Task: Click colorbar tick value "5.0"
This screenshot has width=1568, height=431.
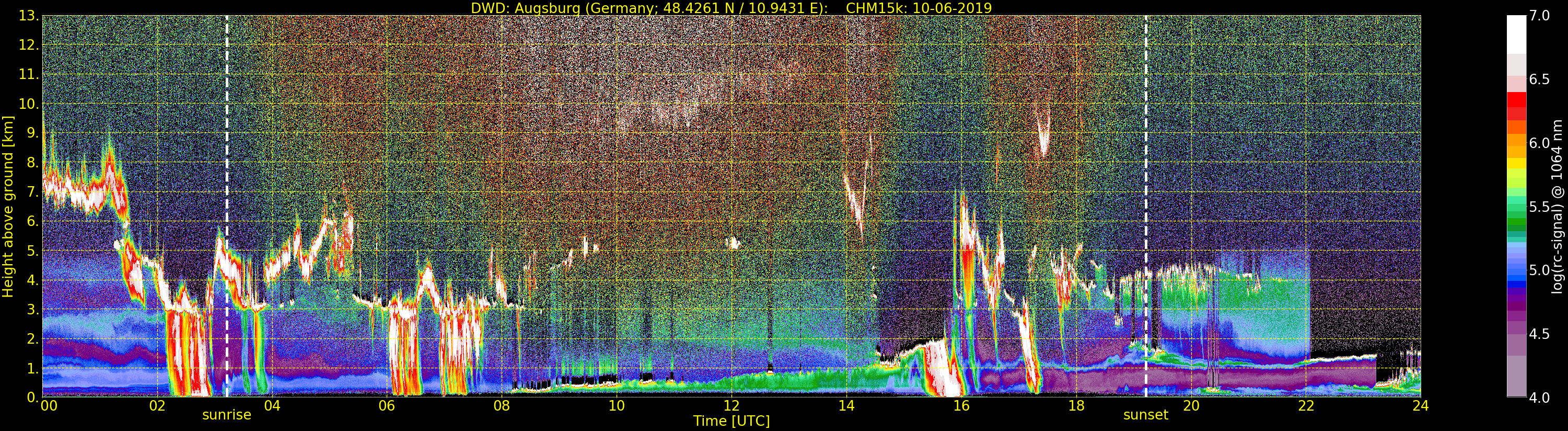Action: coord(1539,270)
